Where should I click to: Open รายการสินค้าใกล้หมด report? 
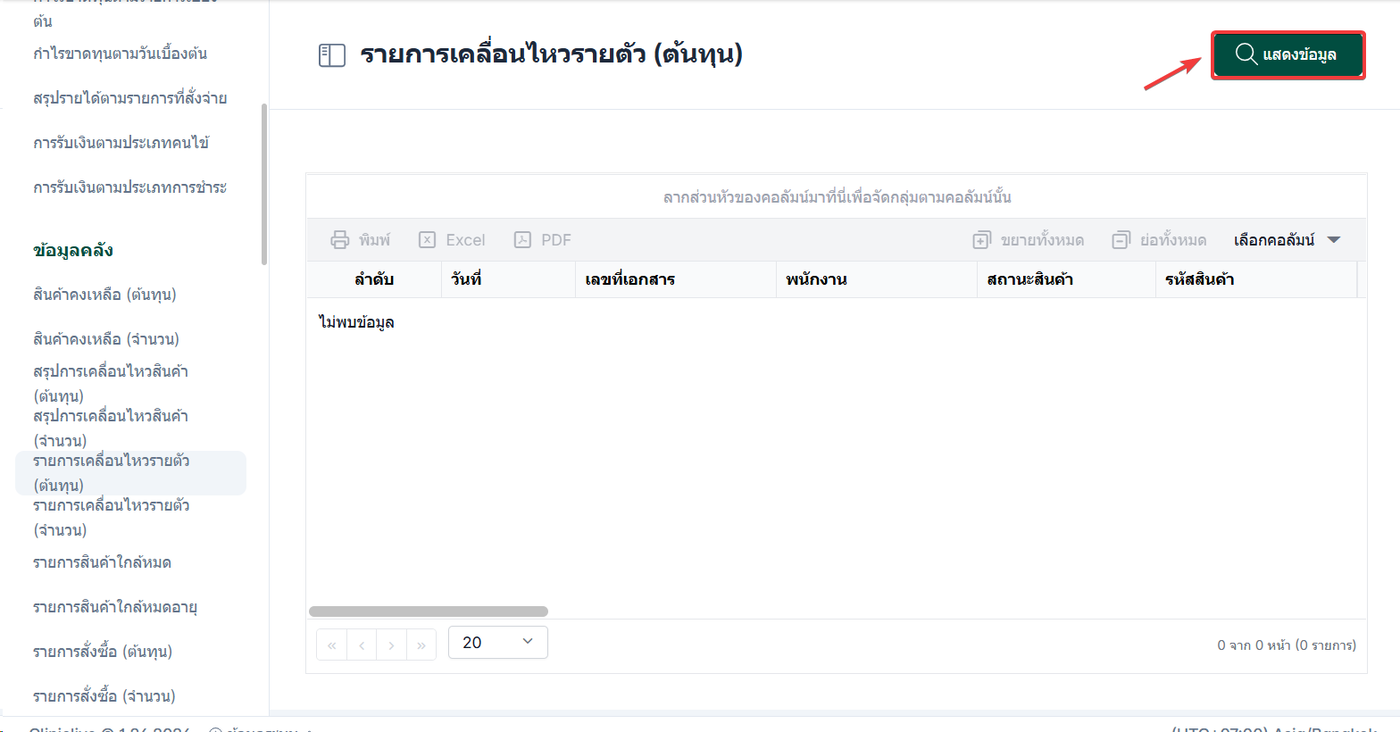point(102,562)
